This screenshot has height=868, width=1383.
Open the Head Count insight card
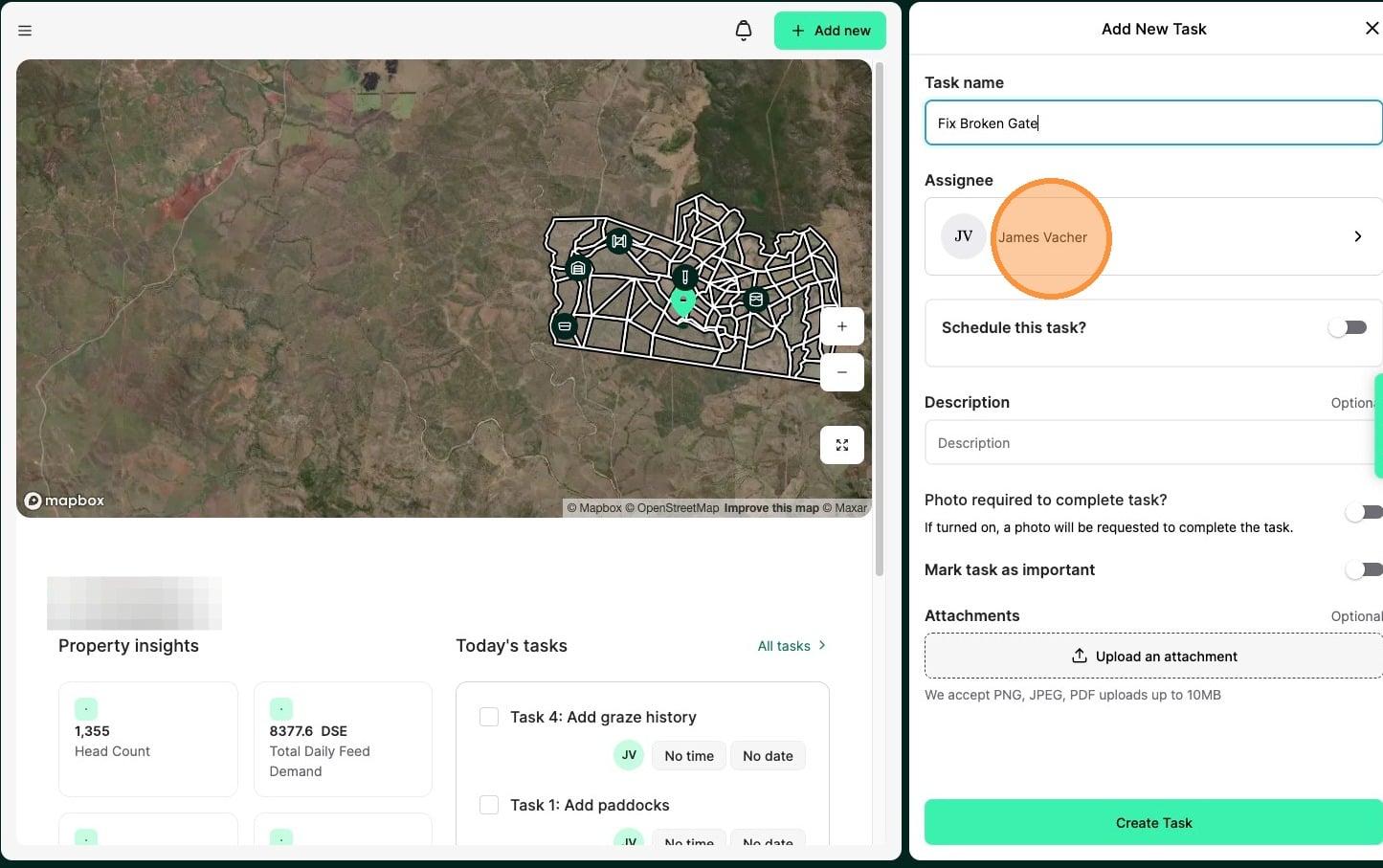pyautogui.click(x=148, y=739)
